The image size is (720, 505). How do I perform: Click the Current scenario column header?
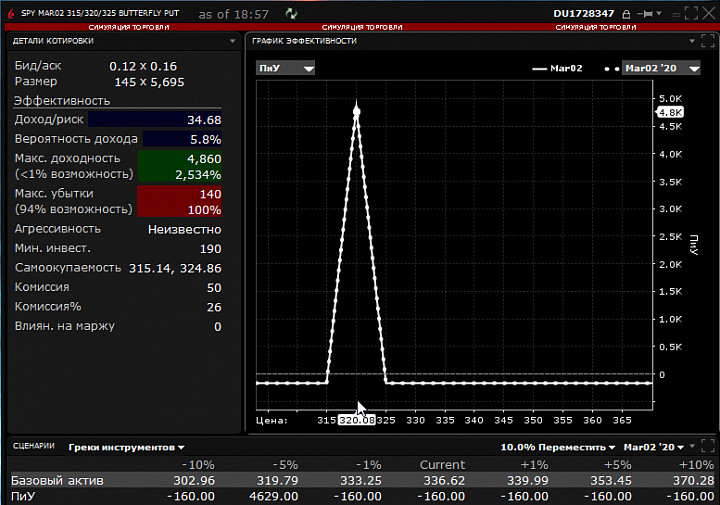click(442, 465)
